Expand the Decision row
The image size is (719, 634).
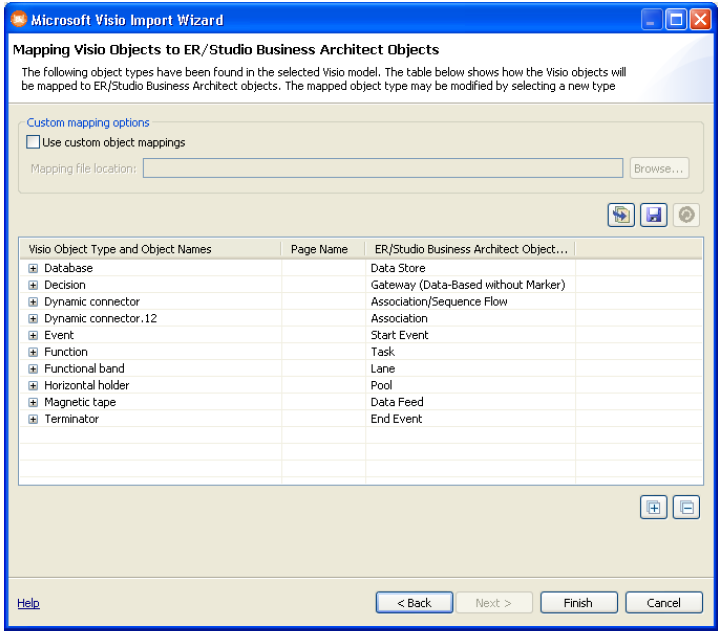pyautogui.click(x=33, y=285)
